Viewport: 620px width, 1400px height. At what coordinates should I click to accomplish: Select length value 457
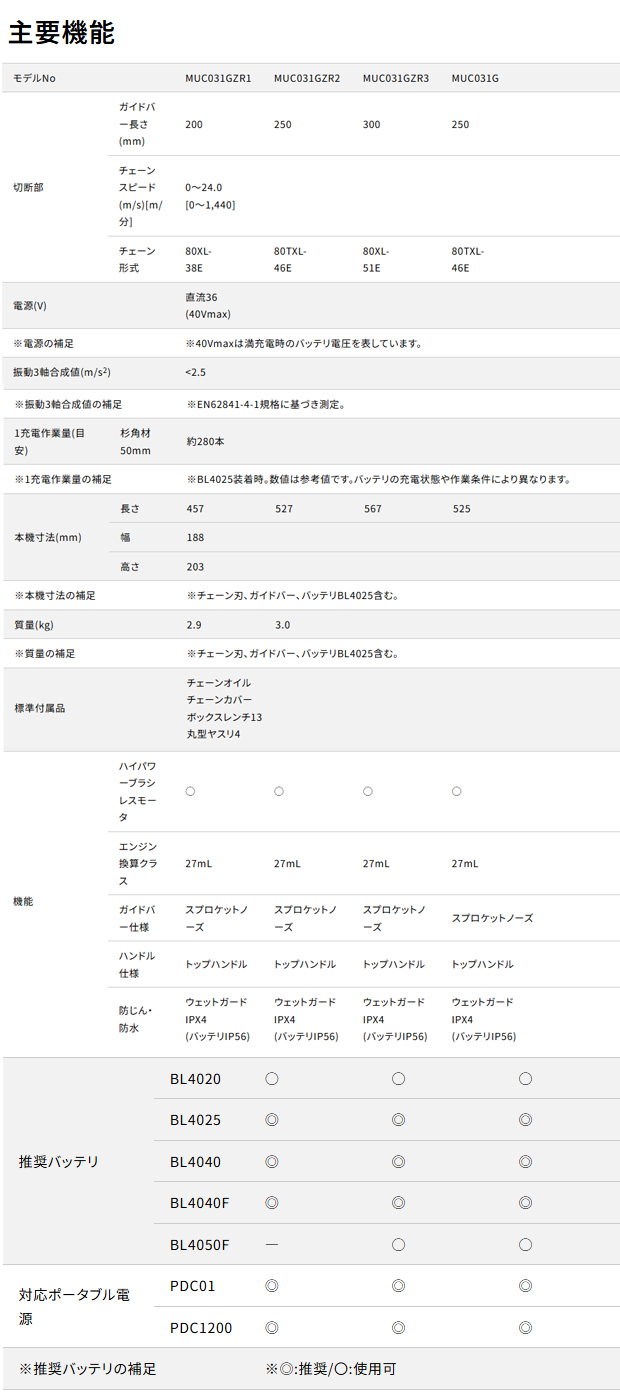195,508
